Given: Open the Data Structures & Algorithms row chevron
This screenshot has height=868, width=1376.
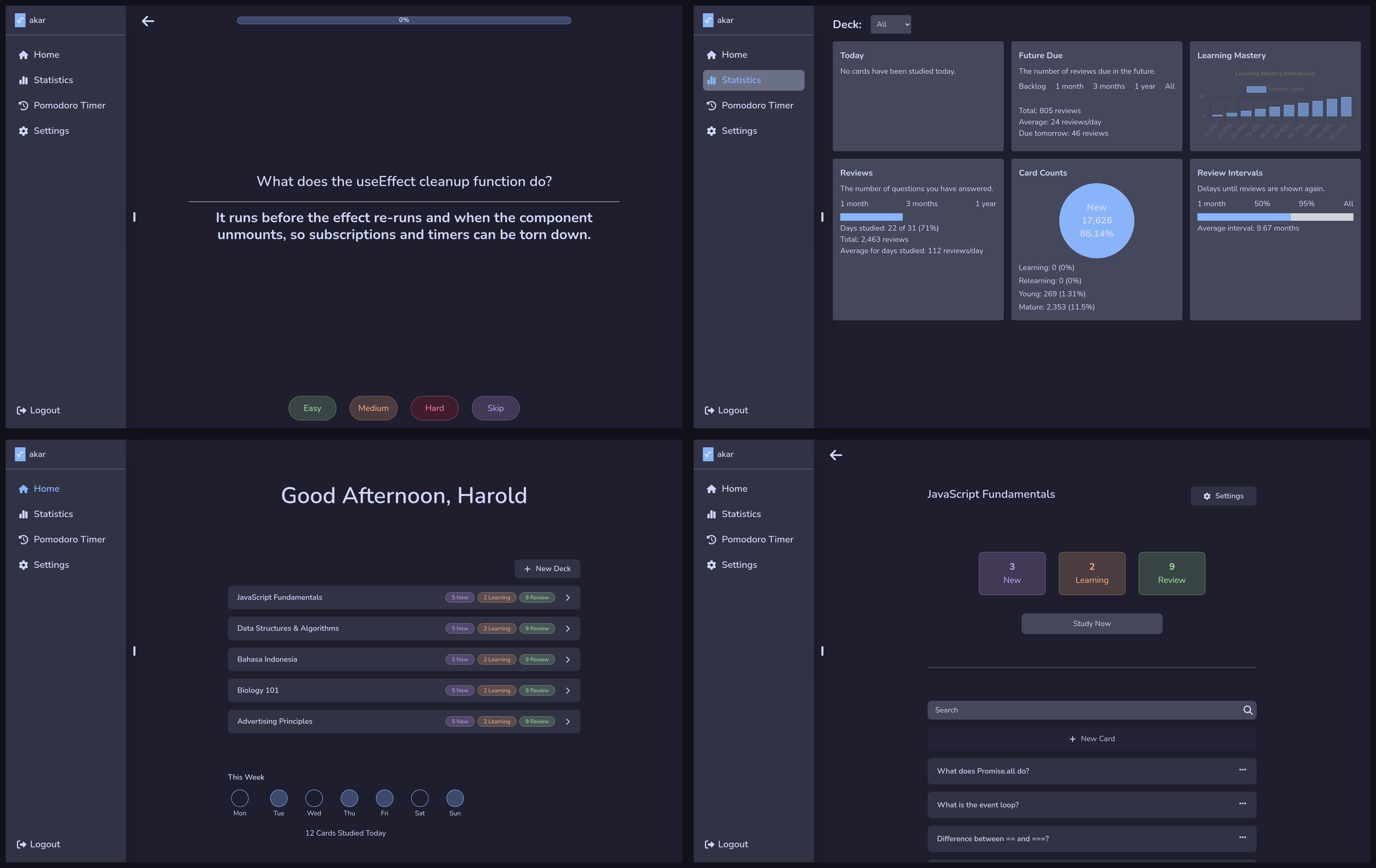Looking at the screenshot, I should click(567, 628).
